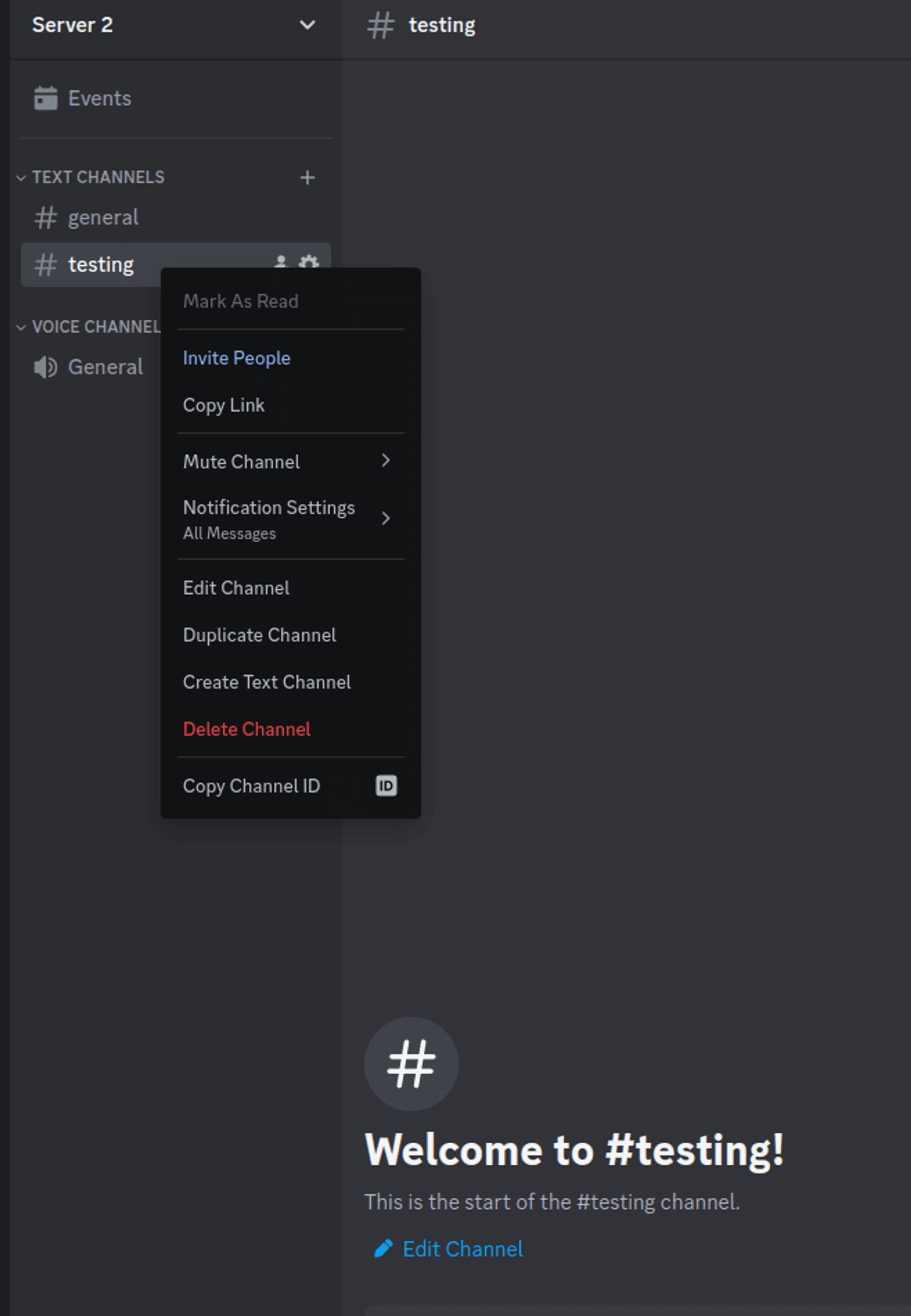The height and width of the screenshot is (1316, 911).
Task: Choose Duplicate Channel from the context menu
Action: [x=259, y=634]
